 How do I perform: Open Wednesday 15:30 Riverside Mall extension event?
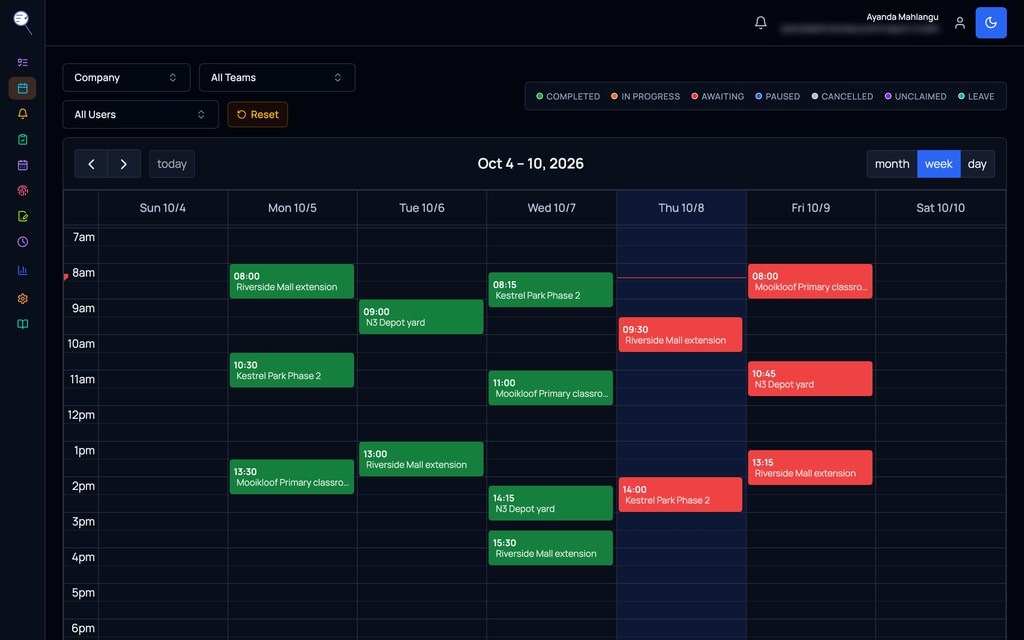point(551,548)
